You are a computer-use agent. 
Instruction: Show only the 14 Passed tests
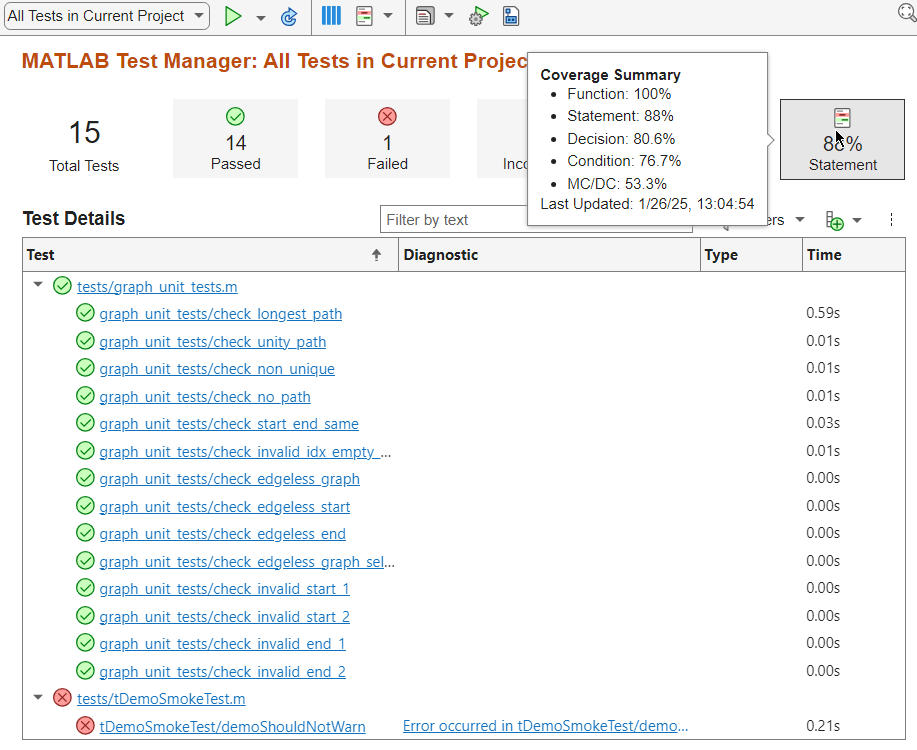235,139
